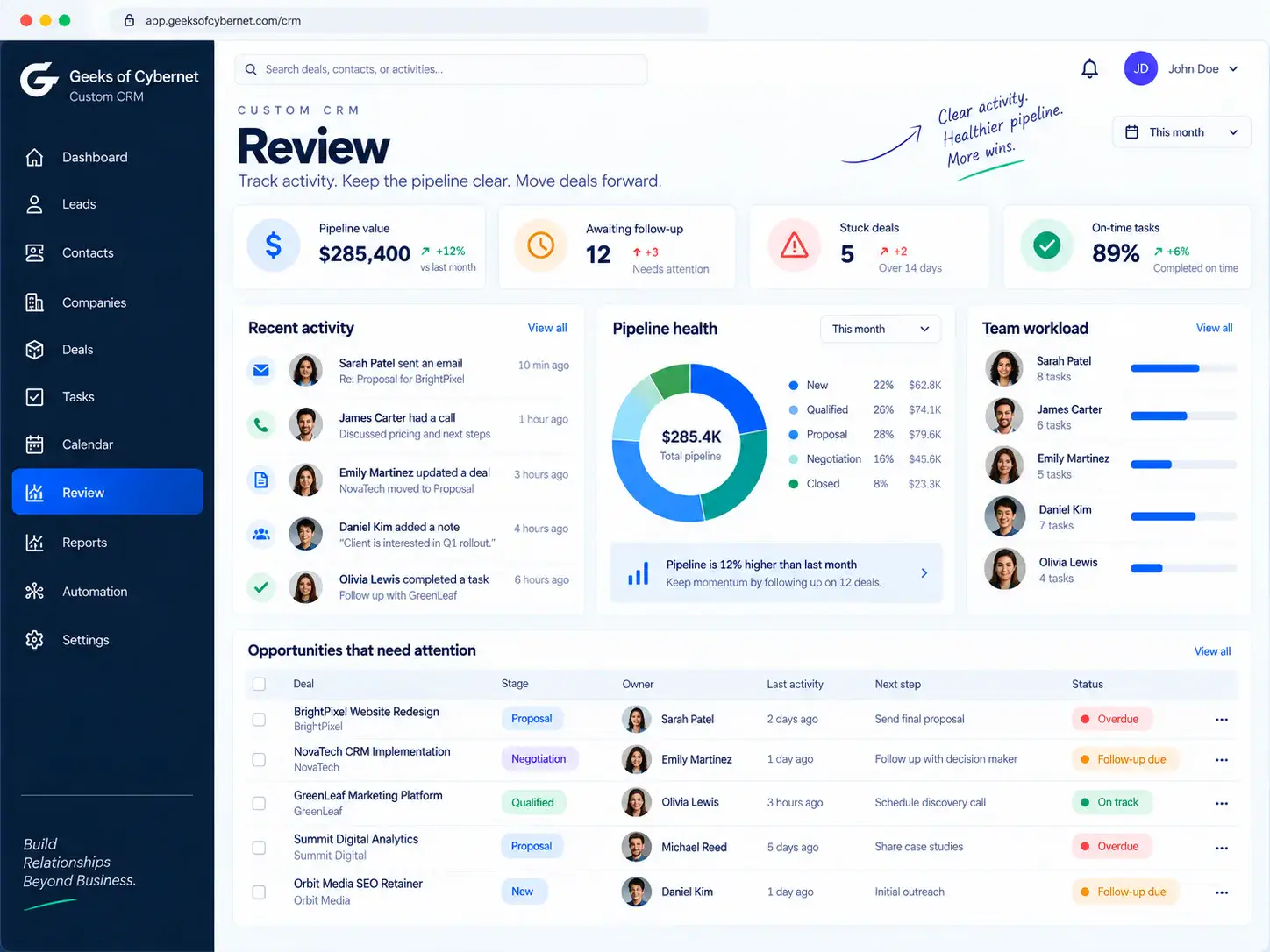Screen dimensions: 1270x952
Task: Click View all in Recent activity
Action: [x=547, y=328]
